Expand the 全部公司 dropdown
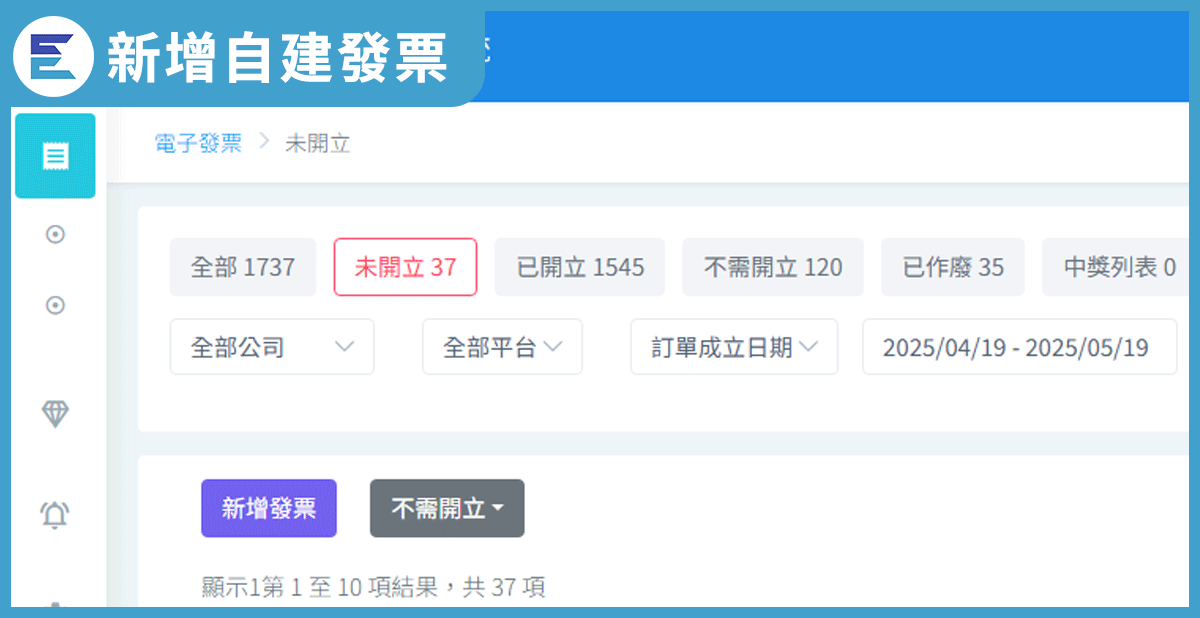 [272, 347]
